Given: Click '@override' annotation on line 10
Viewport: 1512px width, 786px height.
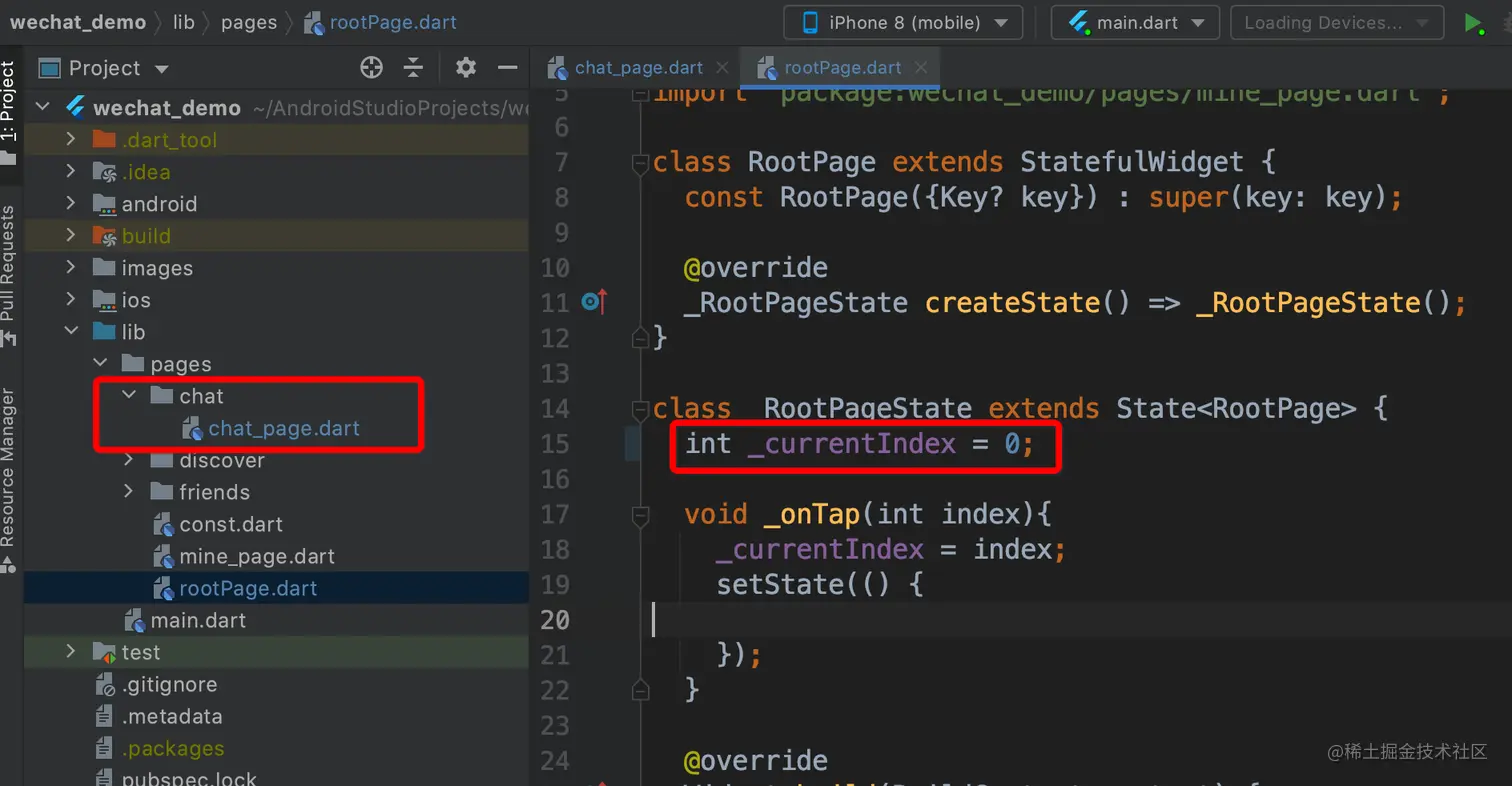Looking at the screenshot, I should 756,267.
